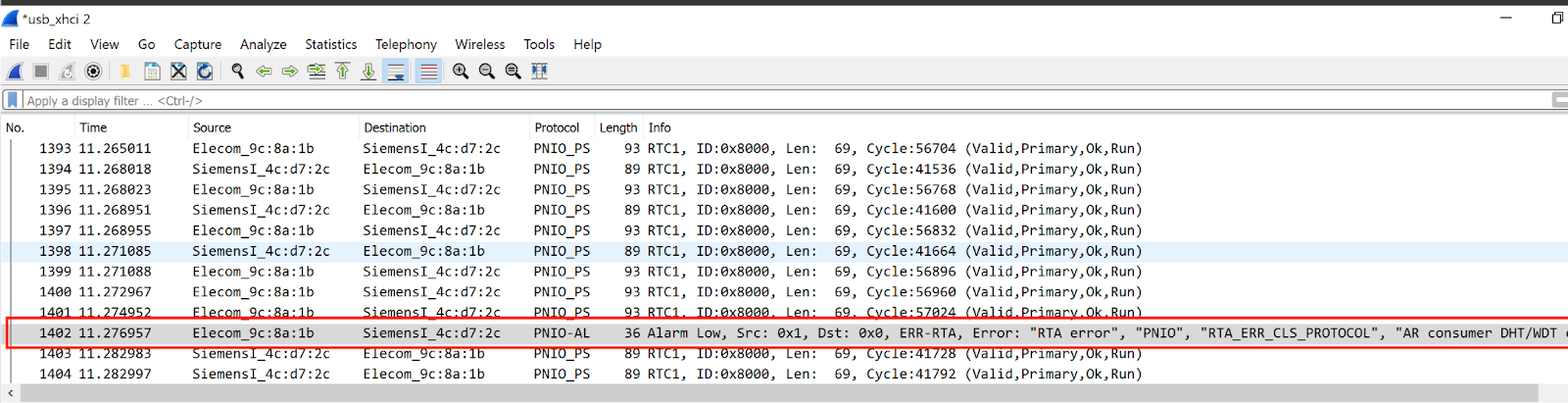The width and height of the screenshot is (1568, 403).
Task: Open the Capture menu
Action: pos(198,44)
